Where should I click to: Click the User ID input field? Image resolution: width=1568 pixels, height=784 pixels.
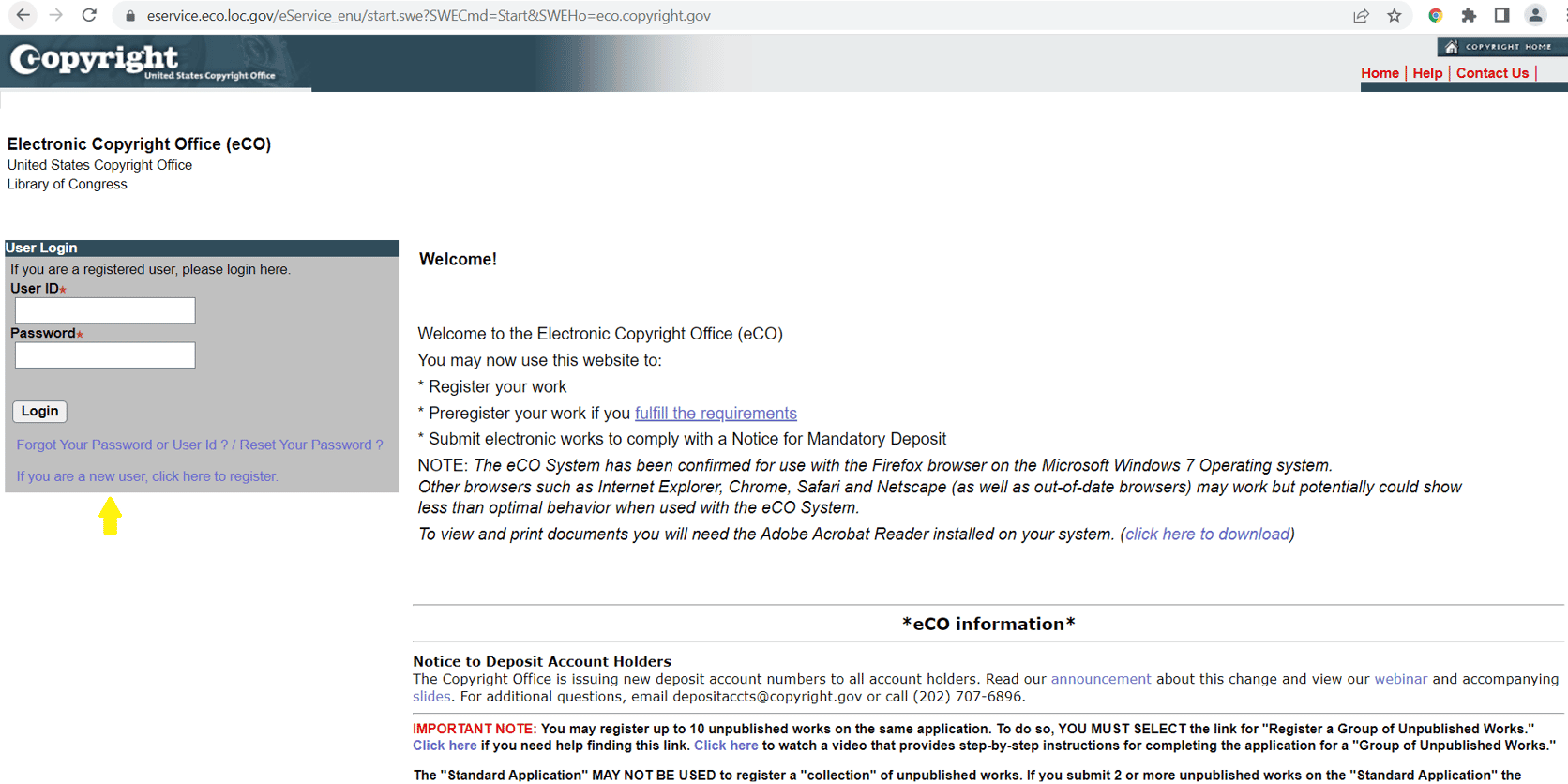pos(105,310)
